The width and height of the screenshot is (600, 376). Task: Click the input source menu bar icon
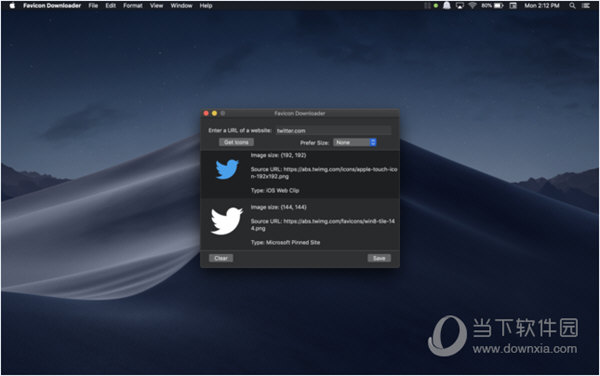(513, 5)
